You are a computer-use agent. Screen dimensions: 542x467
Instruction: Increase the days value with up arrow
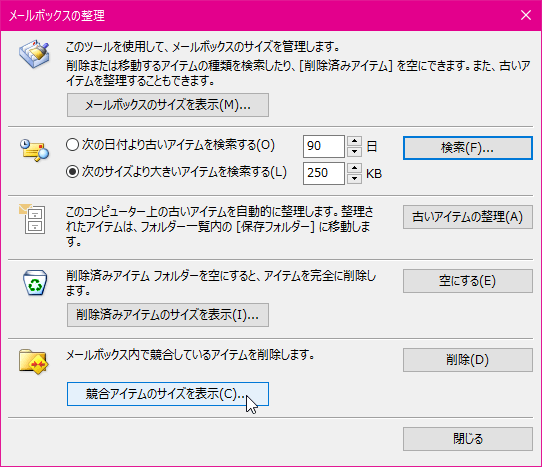(x=354, y=141)
